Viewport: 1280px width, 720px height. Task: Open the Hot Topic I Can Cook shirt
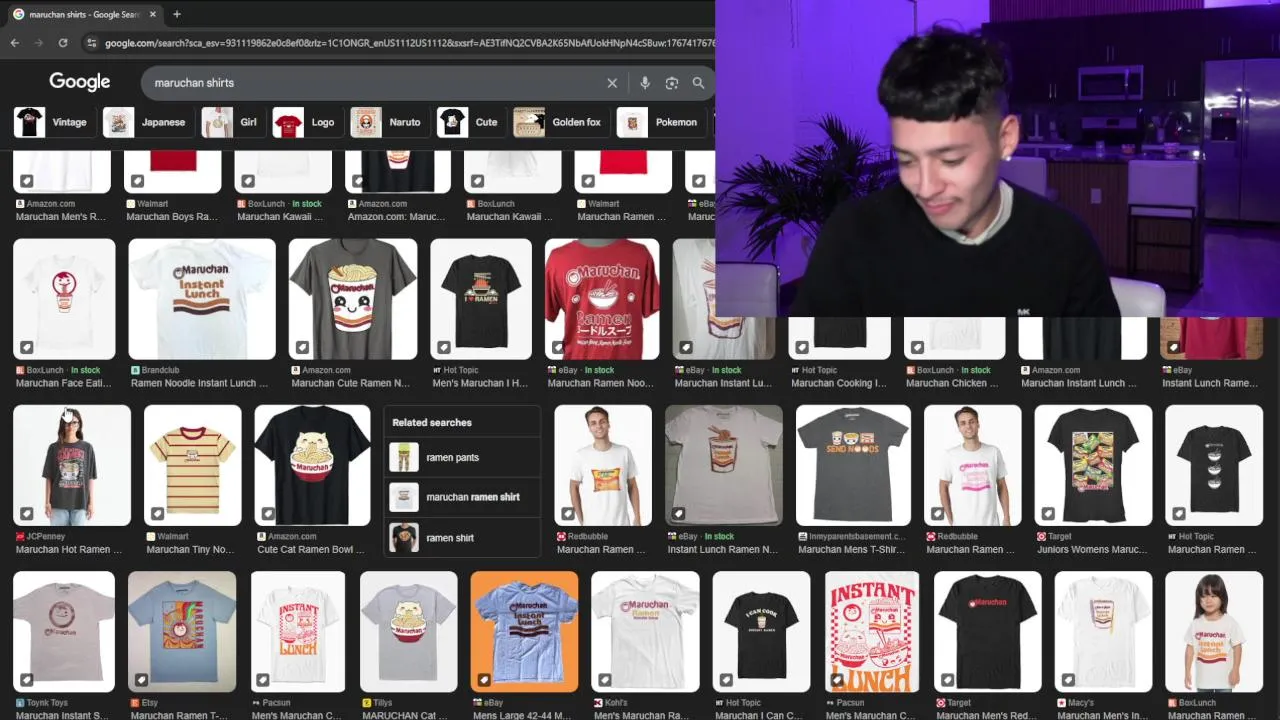(x=761, y=631)
